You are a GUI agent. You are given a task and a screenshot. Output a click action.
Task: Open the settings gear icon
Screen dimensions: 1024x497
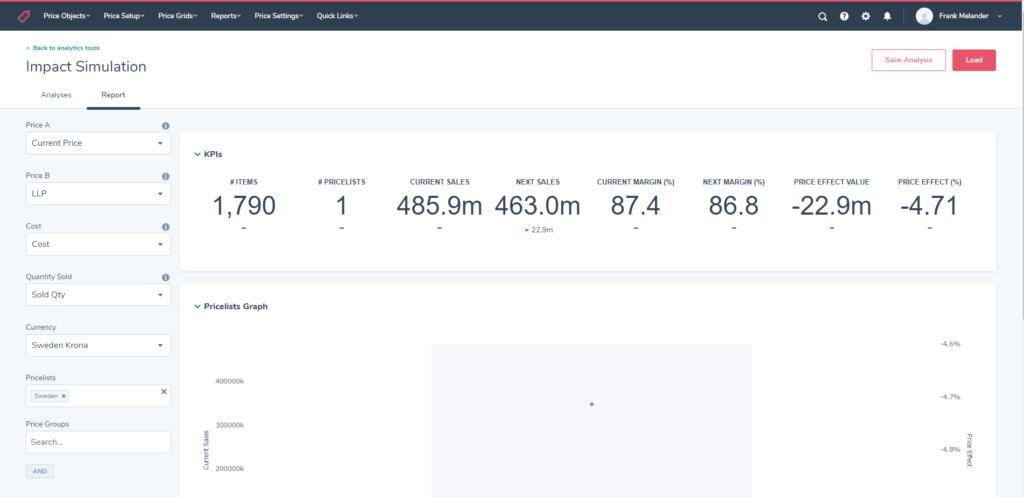pyautogui.click(x=865, y=16)
